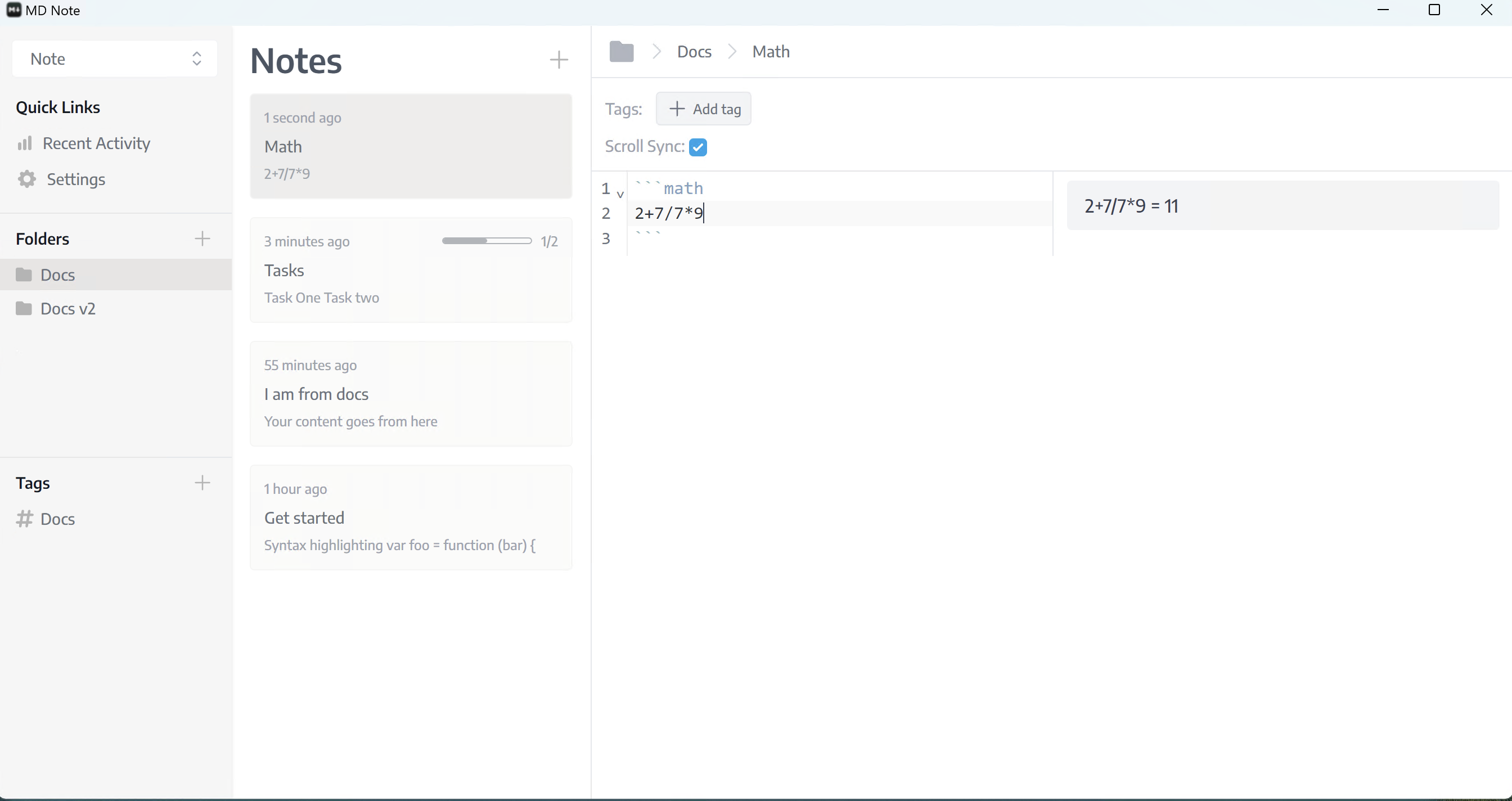Screen dimensions: 1512x801
Task: Open the Note type dropdown
Action: coord(114,58)
